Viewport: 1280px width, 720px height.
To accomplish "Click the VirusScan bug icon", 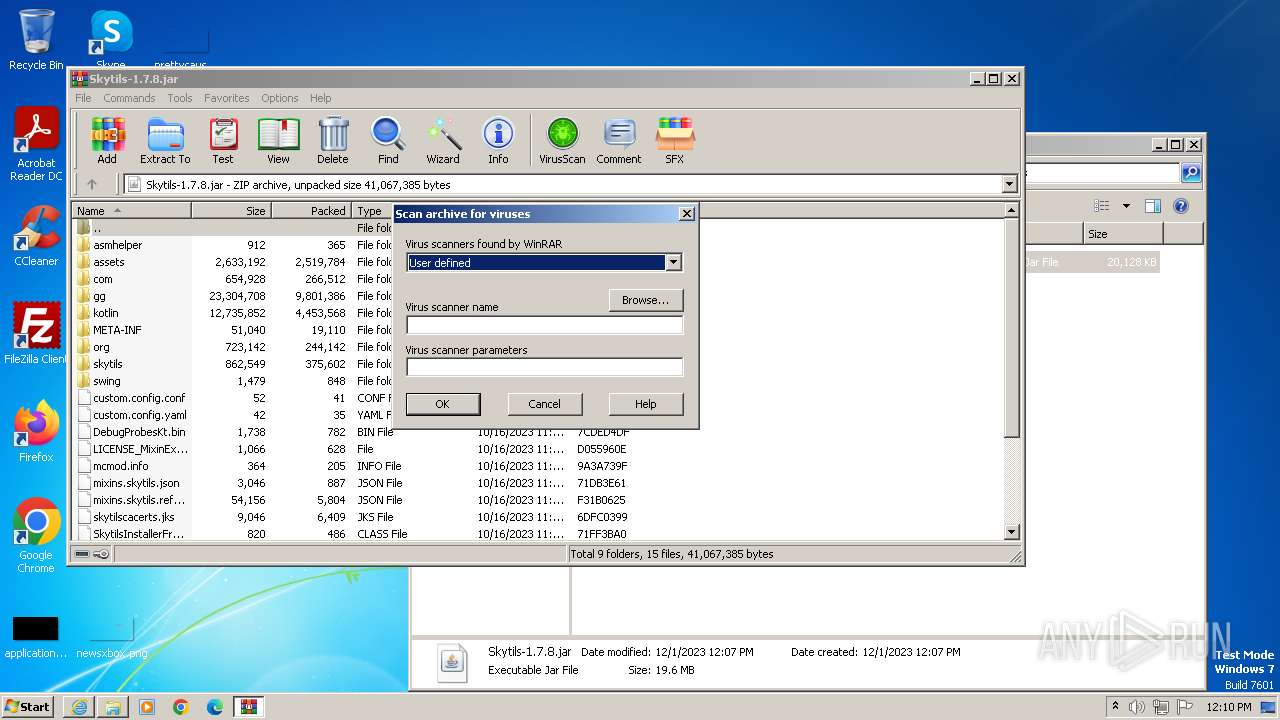I will [x=562, y=141].
